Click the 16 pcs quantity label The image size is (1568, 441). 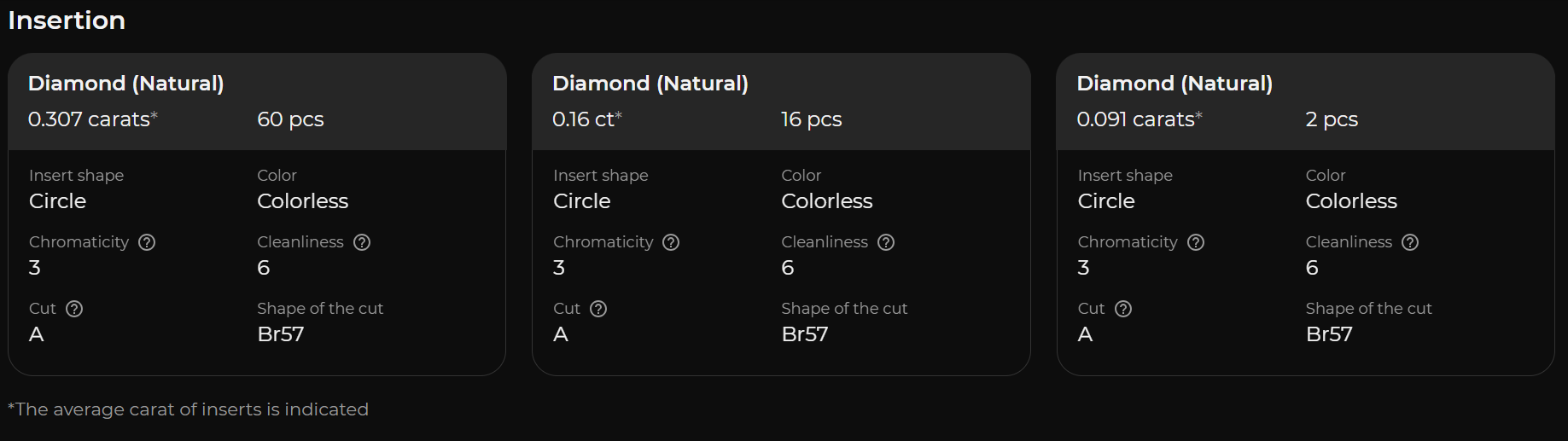(x=811, y=119)
